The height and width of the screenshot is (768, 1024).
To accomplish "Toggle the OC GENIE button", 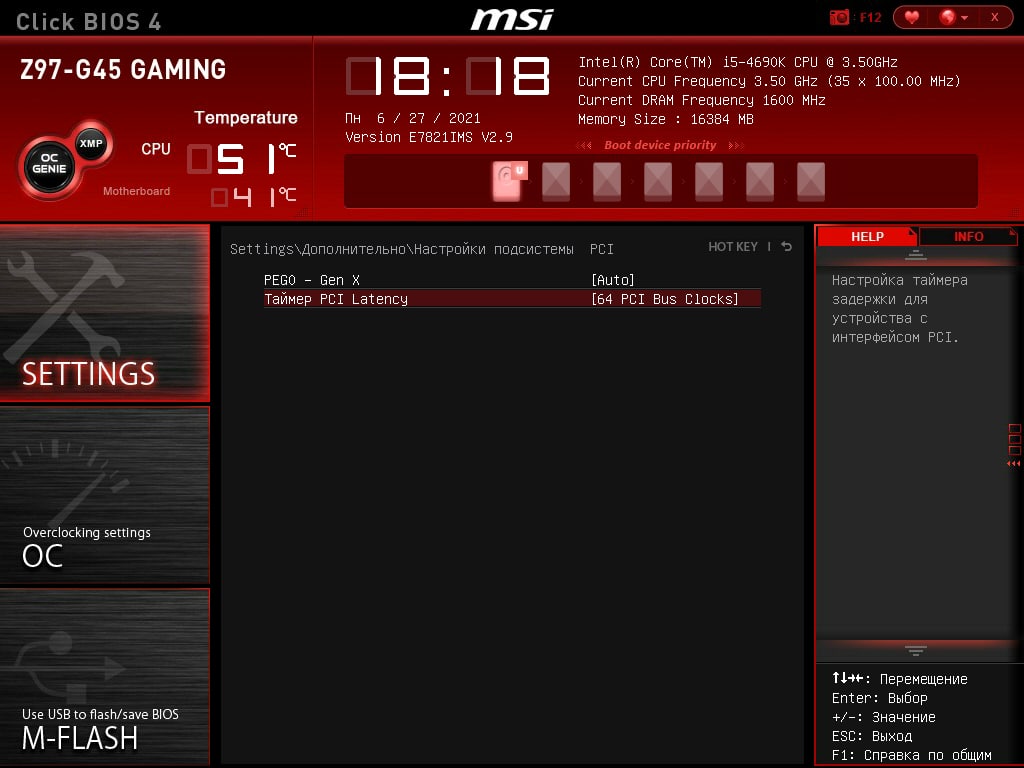I will (x=49, y=163).
